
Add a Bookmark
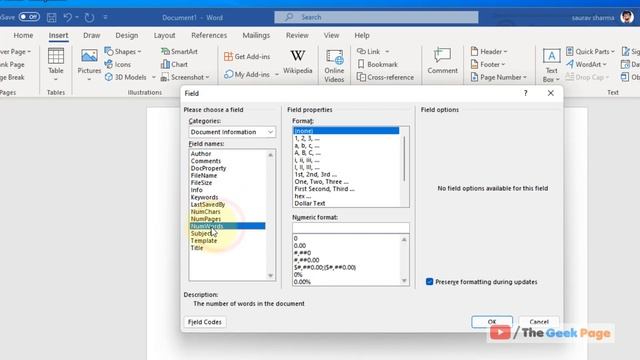pyautogui.click(x=377, y=64)
